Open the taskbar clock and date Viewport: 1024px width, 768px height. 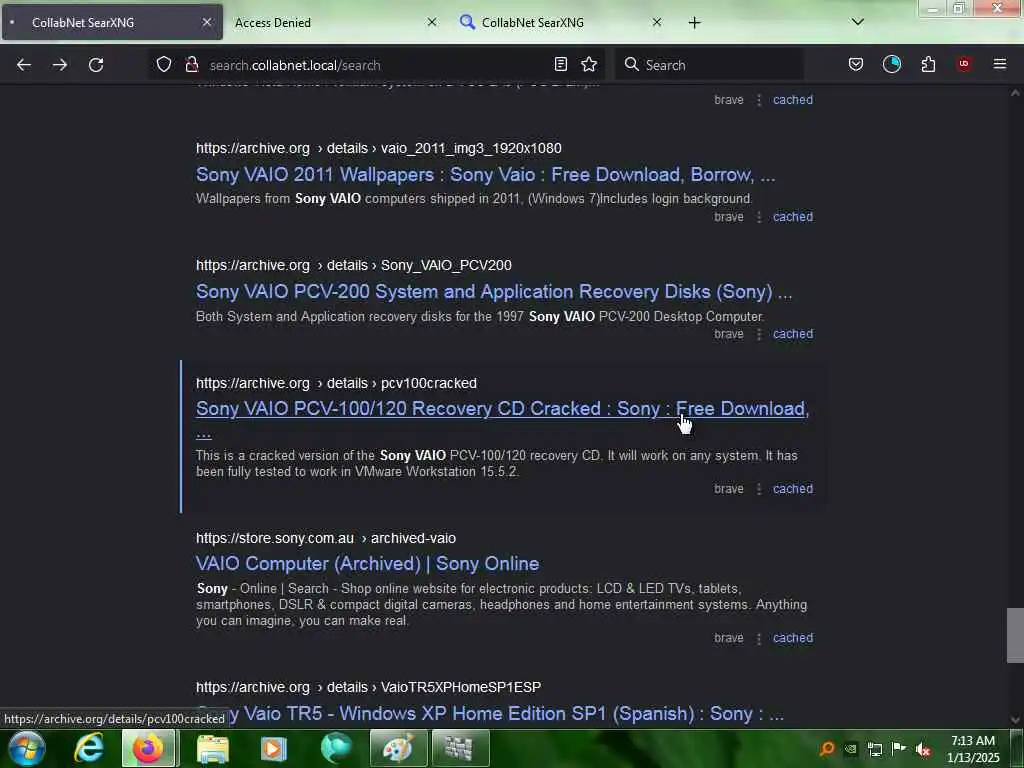click(973, 749)
